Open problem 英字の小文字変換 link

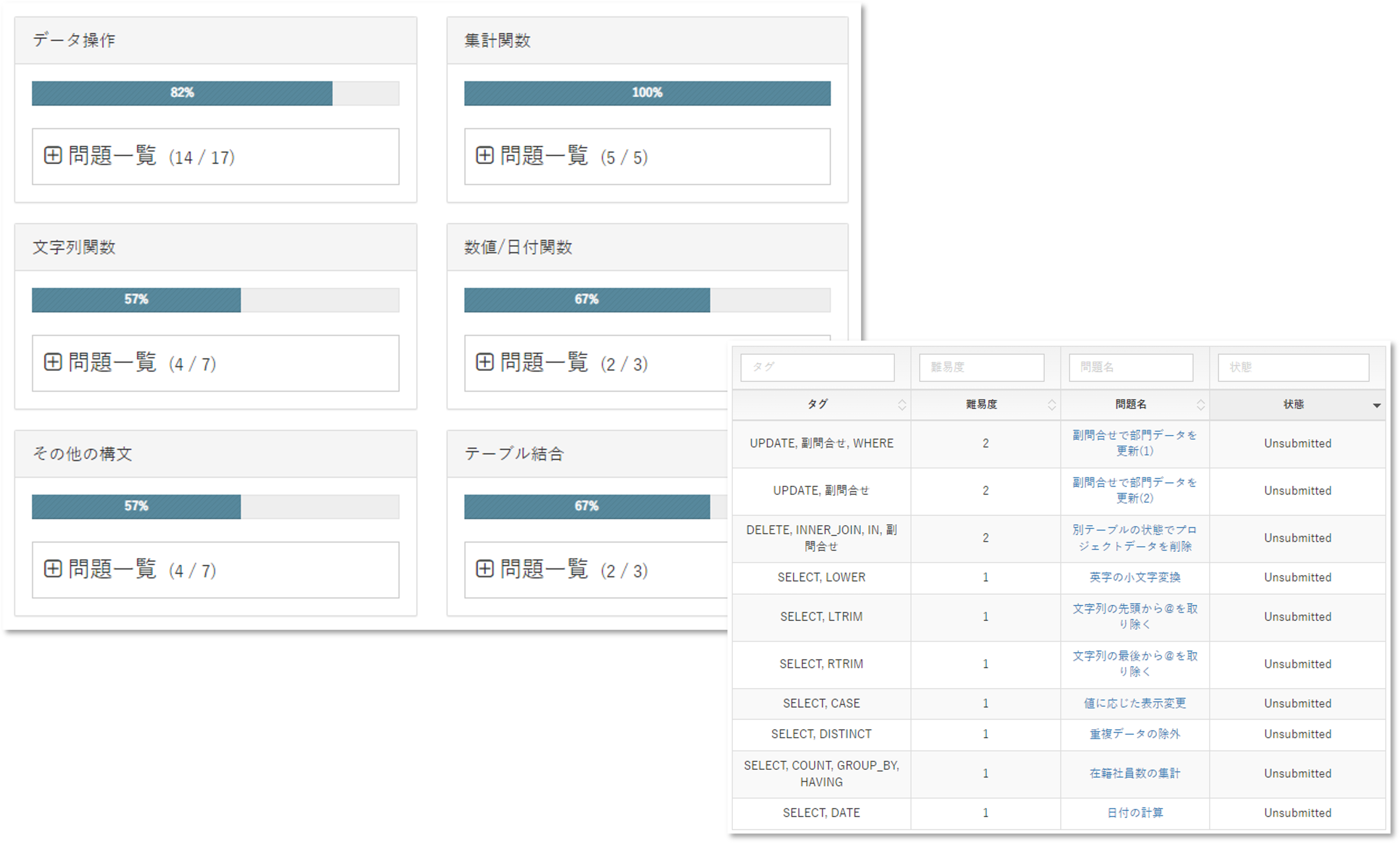click(x=1135, y=577)
